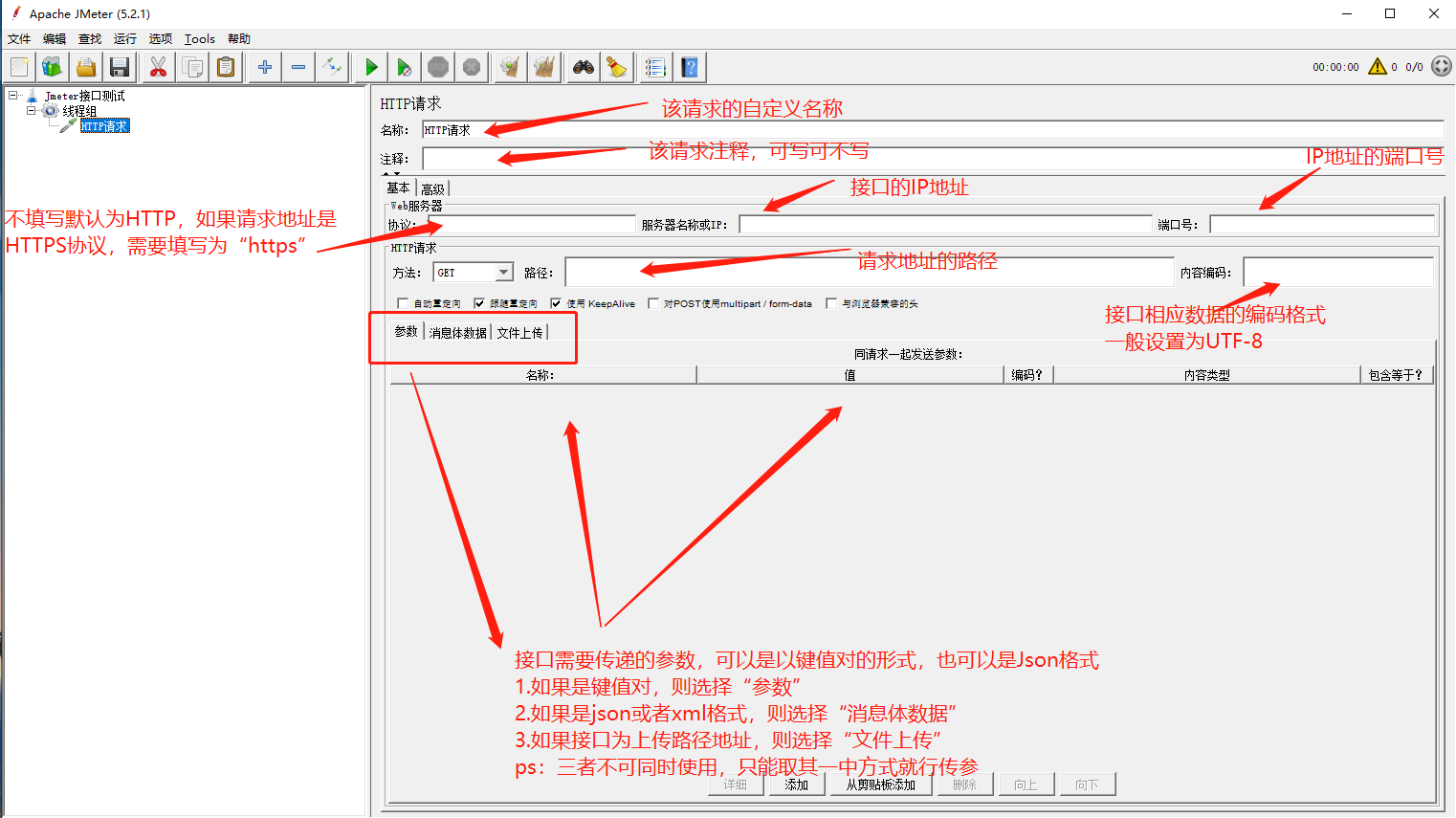This screenshot has height=818, width=1456.
Task: Collapse the Jmeter接口测试 tree node
Action: coord(12,96)
